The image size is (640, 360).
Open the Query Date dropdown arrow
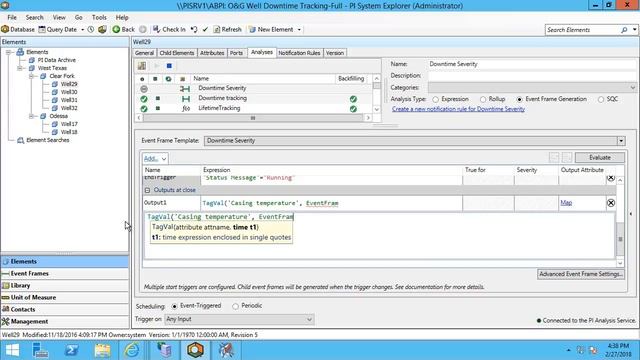pos(82,30)
